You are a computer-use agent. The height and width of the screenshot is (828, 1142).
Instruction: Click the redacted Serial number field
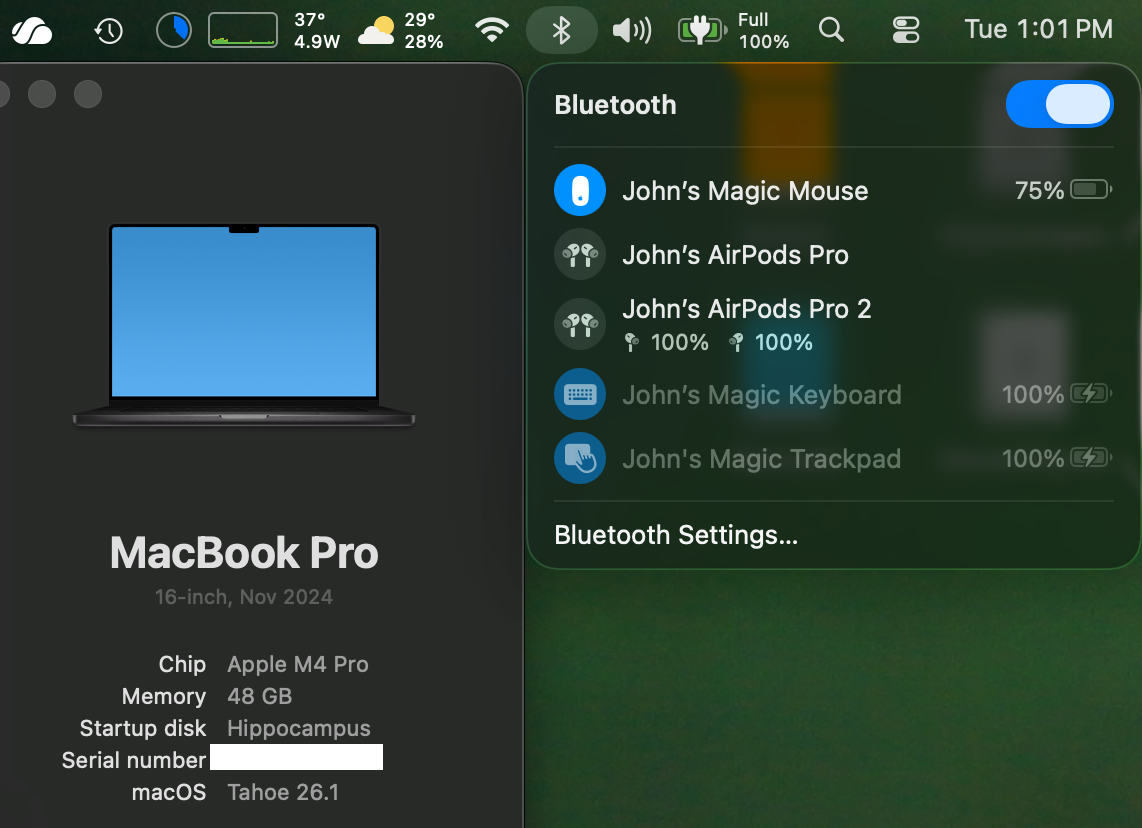click(296, 757)
